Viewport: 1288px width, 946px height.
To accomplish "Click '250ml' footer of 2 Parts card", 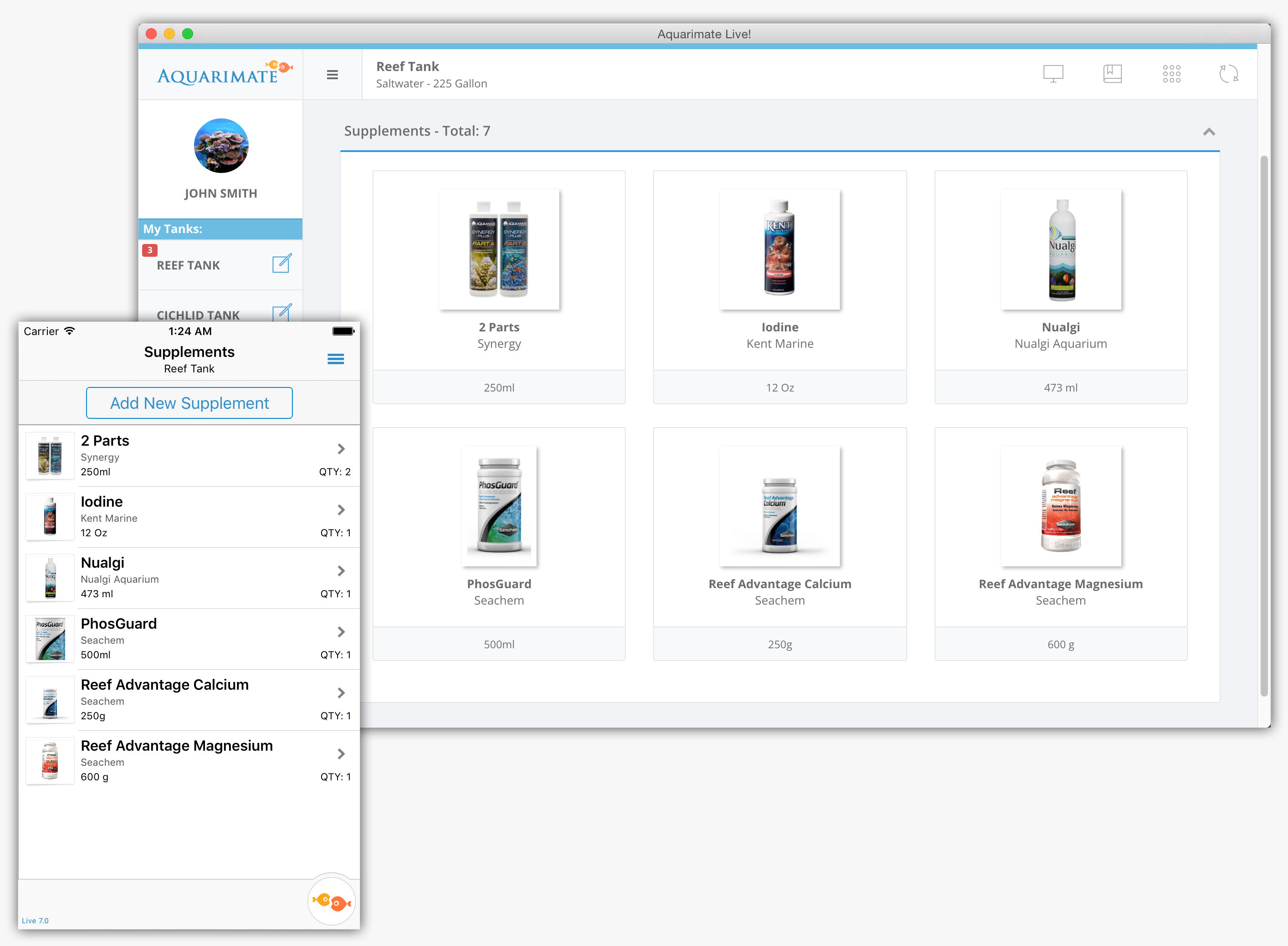I will [x=499, y=388].
